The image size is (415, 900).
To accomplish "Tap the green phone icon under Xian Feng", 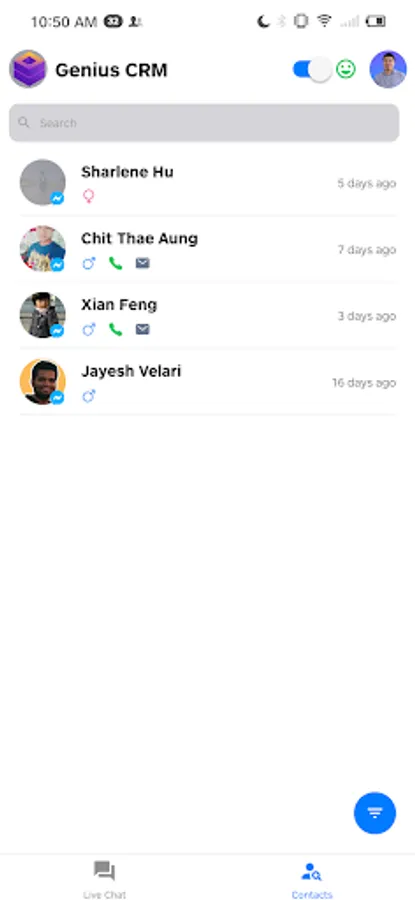I will pyautogui.click(x=116, y=329).
